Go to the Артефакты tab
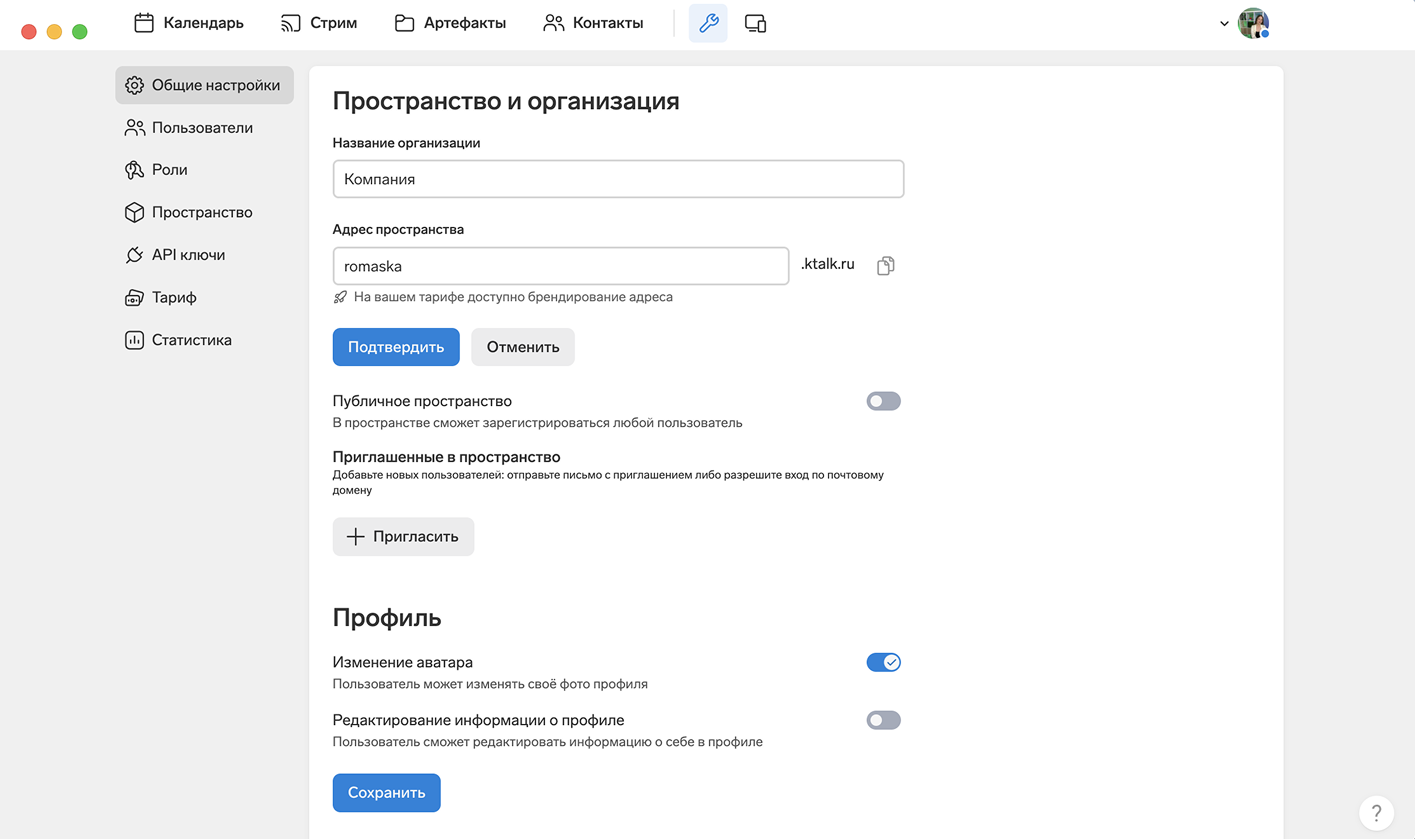 pos(450,23)
